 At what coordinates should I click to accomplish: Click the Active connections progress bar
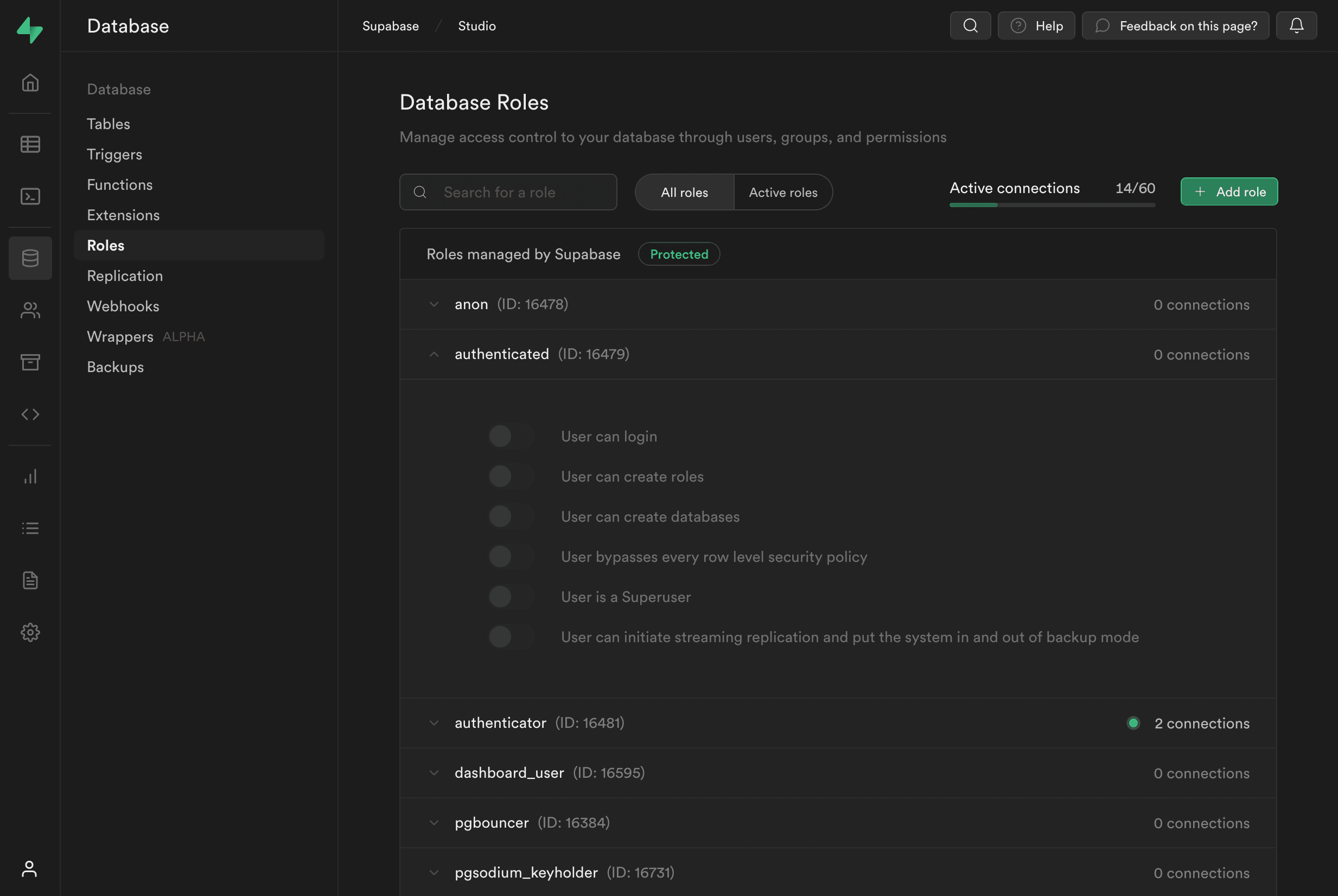(1052, 204)
